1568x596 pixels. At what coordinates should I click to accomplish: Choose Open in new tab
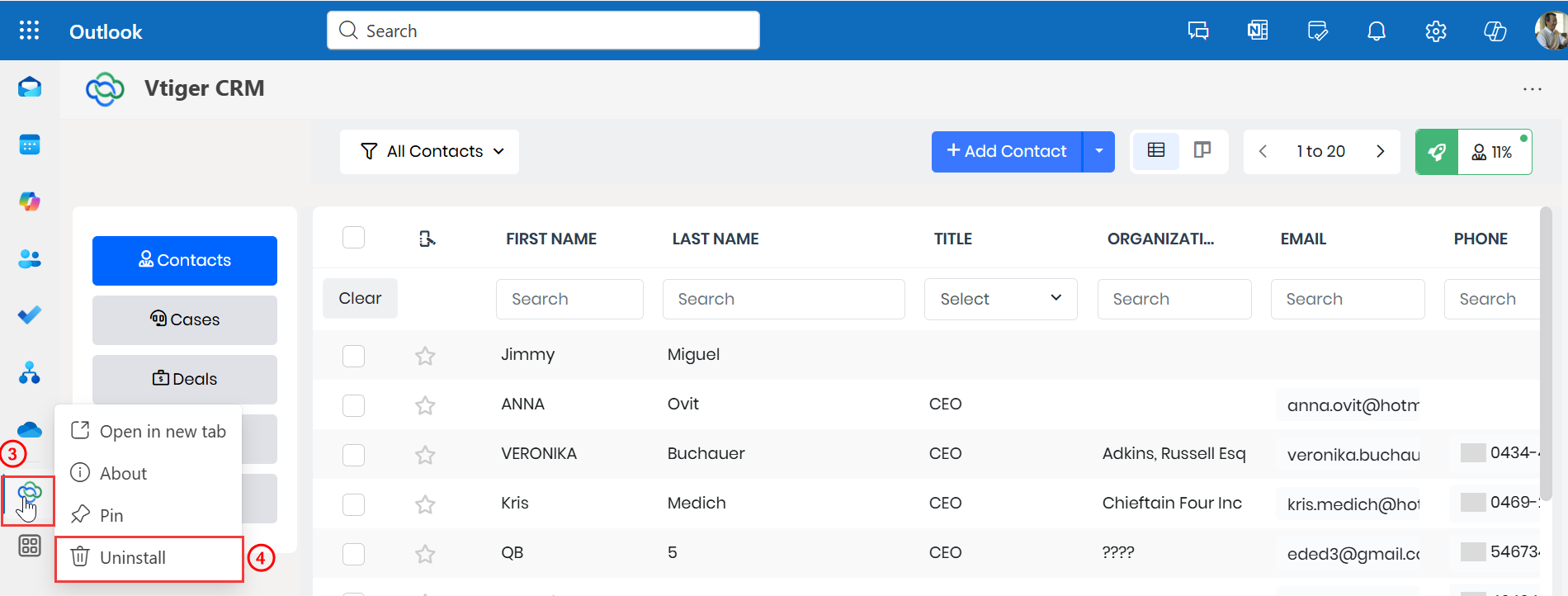tap(149, 431)
